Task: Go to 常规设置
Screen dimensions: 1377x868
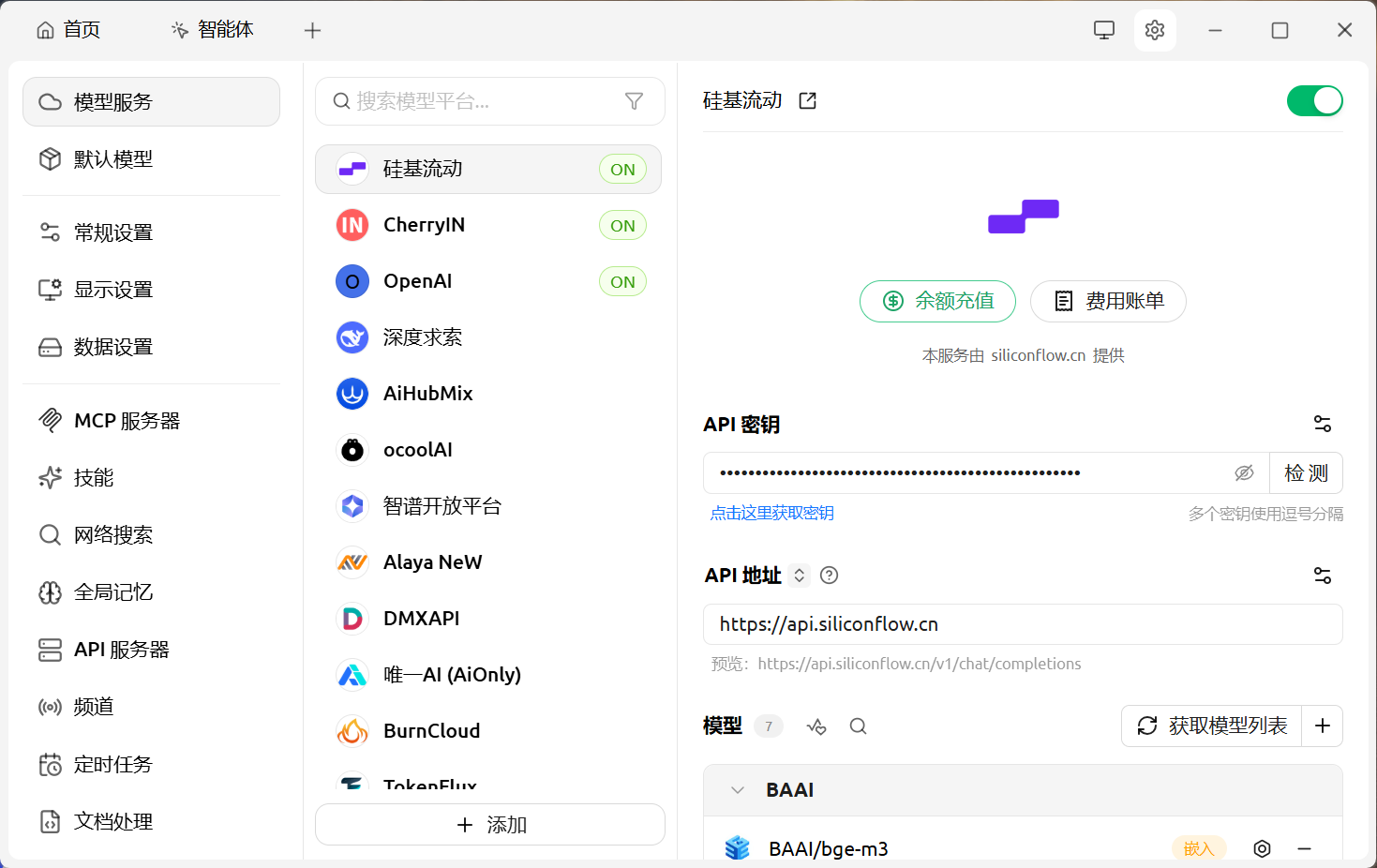Action: pyautogui.click(x=151, y=232)
